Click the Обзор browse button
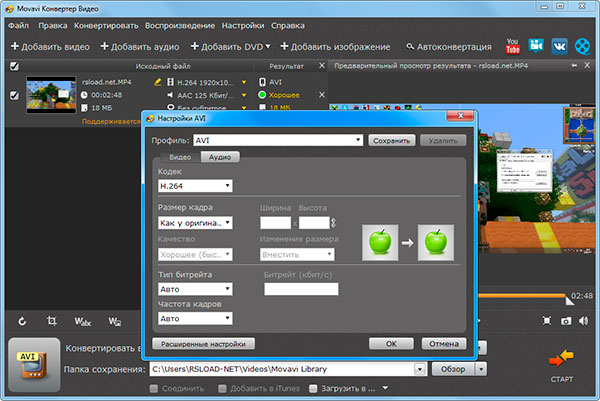Viewport: 600px width, 401px height. click(x=453, y=369)
